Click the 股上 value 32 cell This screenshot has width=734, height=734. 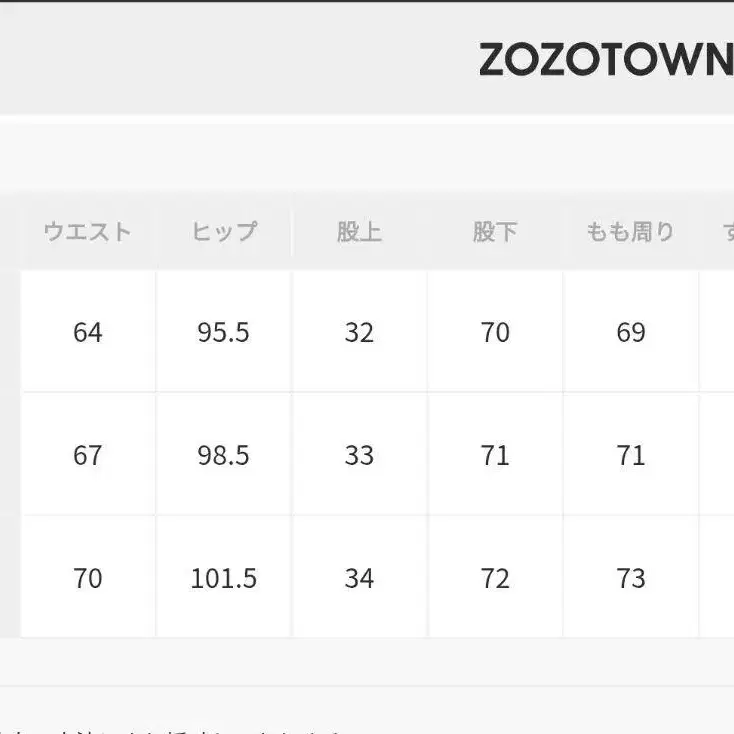click(x=359, y=332)
